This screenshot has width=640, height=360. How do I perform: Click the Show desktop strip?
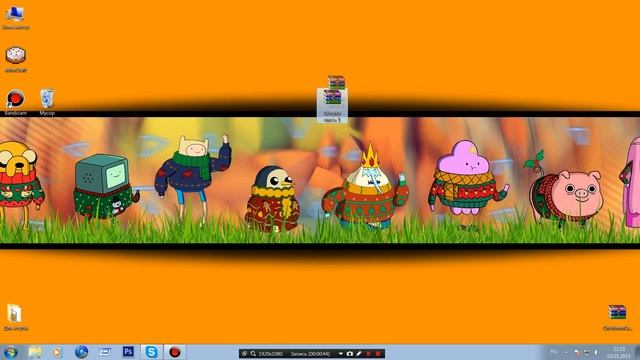637,352
